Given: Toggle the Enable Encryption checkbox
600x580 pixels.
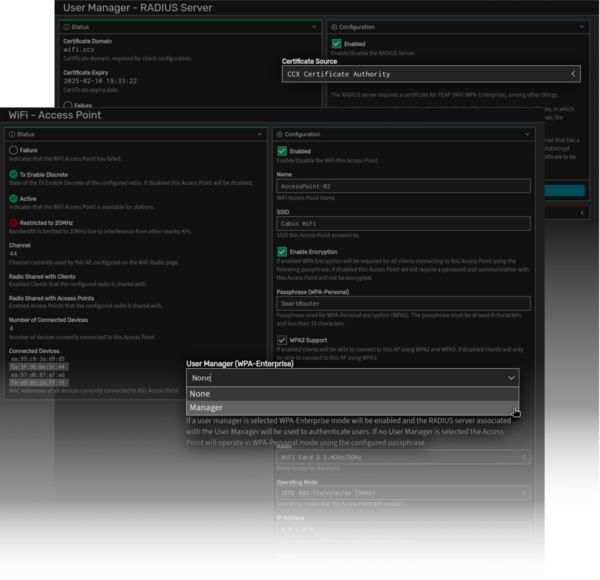Looking at the screenshot, I should point(282,252).
